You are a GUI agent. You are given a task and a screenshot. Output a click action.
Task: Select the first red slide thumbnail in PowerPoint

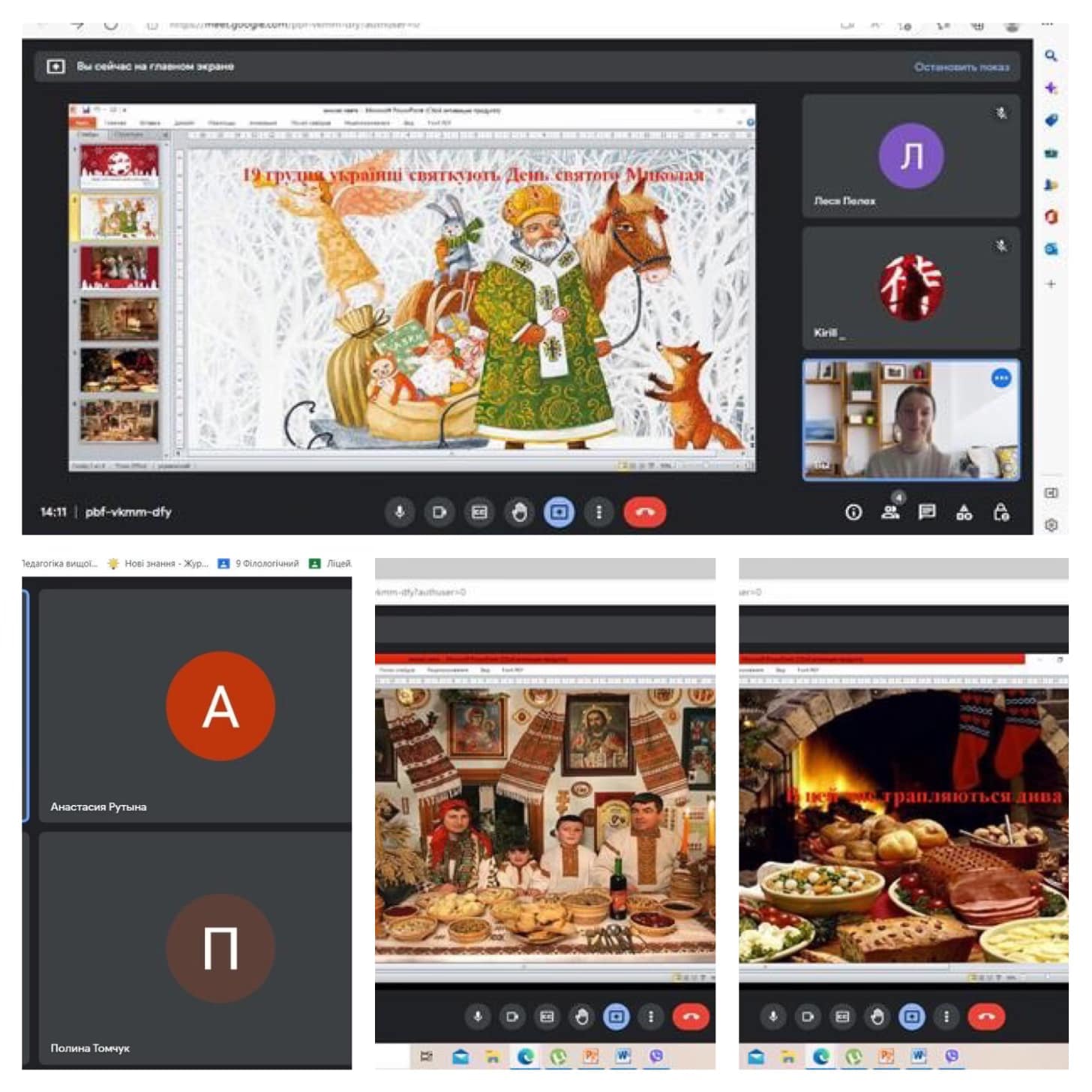click(119, 166)
